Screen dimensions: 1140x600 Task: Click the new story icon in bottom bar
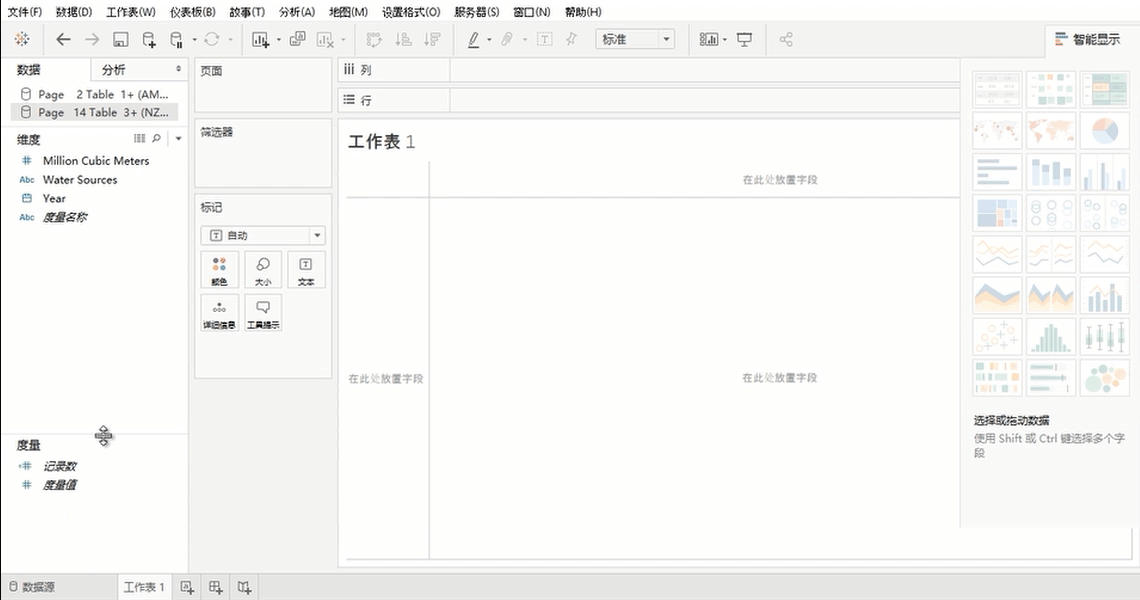pos(244,587)
